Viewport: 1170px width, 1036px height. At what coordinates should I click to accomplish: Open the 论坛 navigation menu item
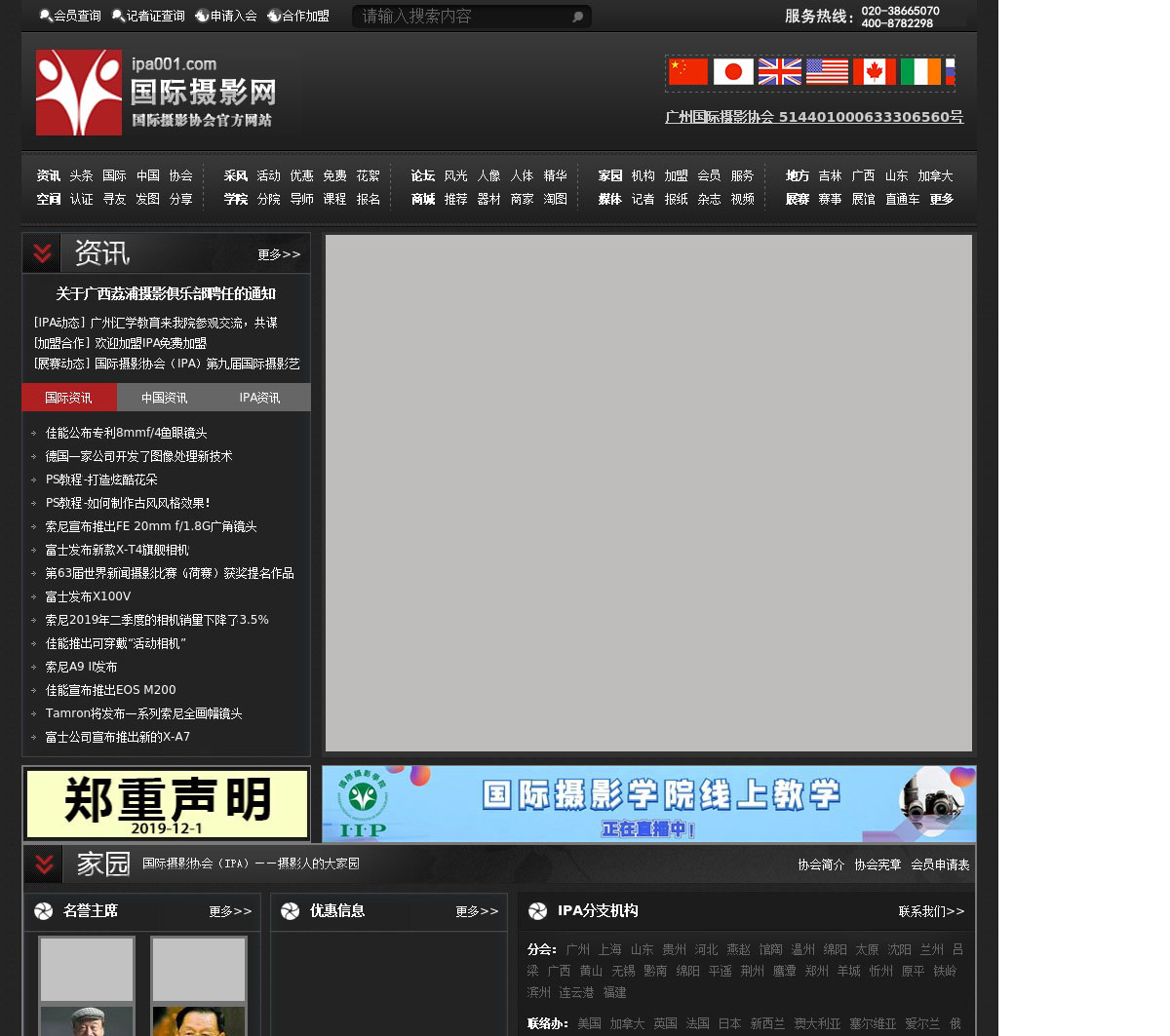click(422, 176)
